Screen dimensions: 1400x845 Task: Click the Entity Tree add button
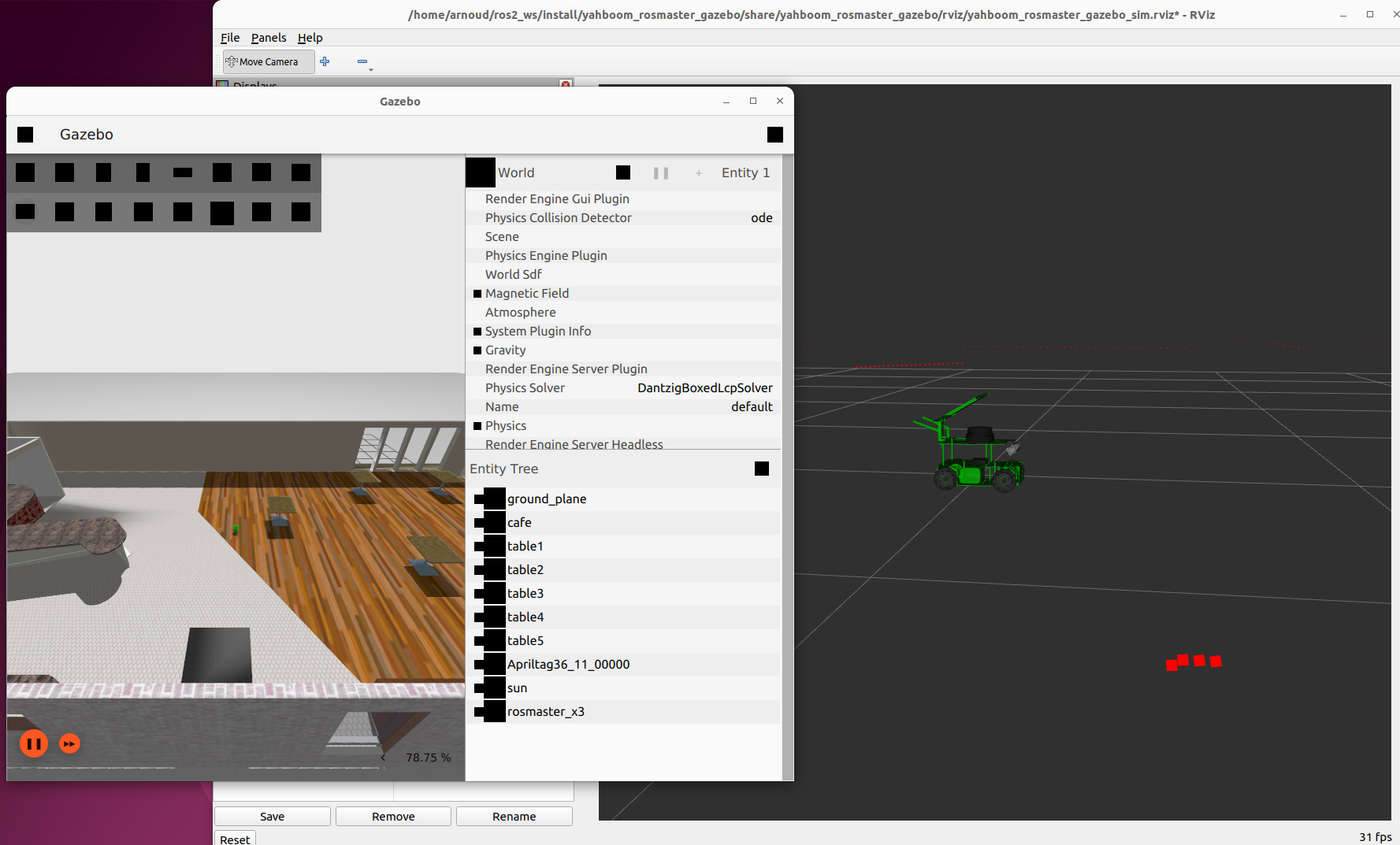[761, 469]
